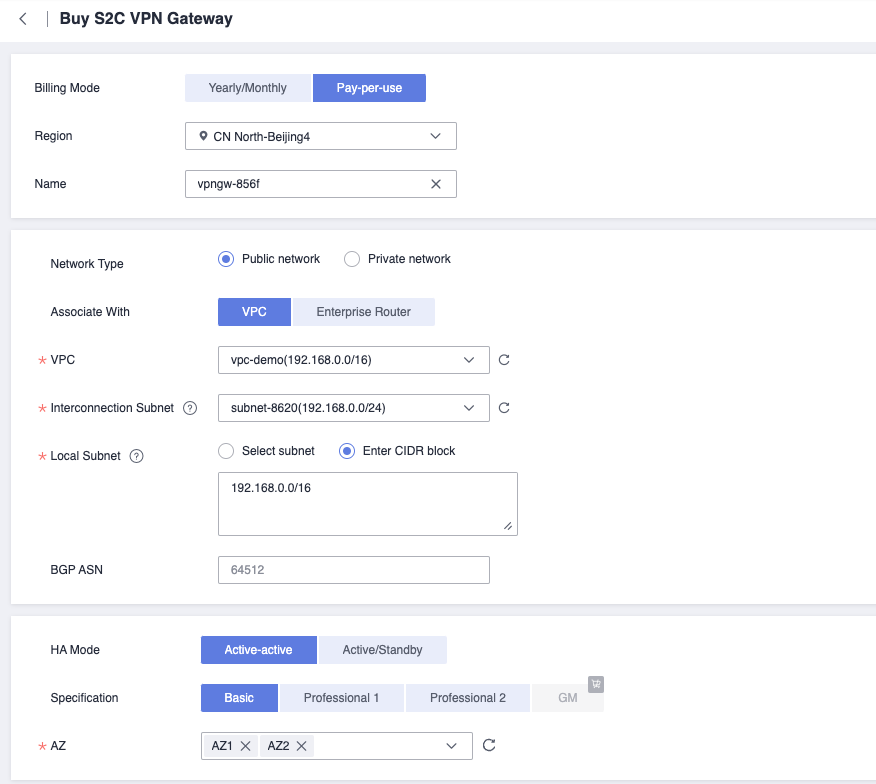Choose Active/Standby HA mode
The width and height of the screenshot is (876, 784).
pos(382,650)
